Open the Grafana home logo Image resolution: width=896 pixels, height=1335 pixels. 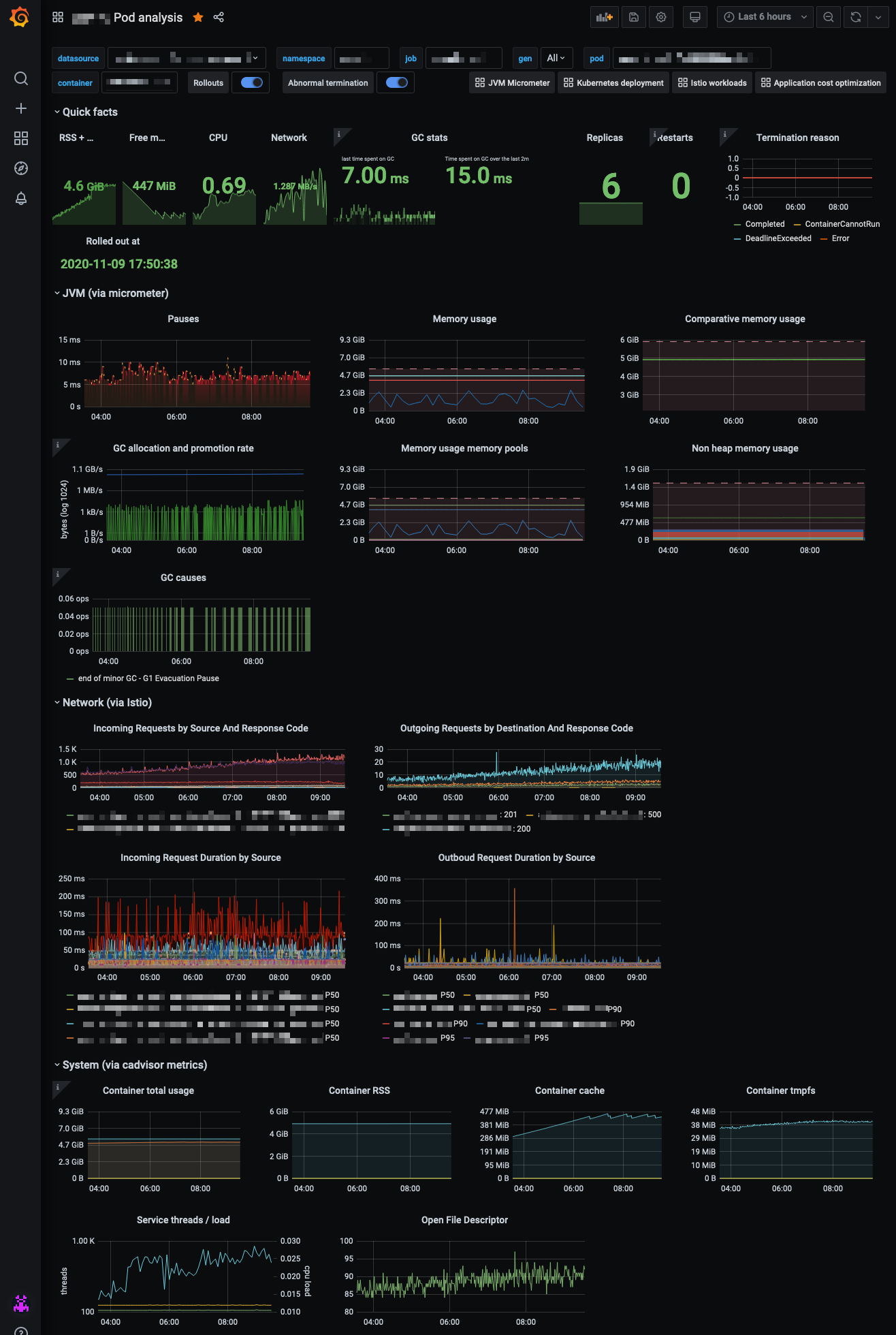point(20,17)
